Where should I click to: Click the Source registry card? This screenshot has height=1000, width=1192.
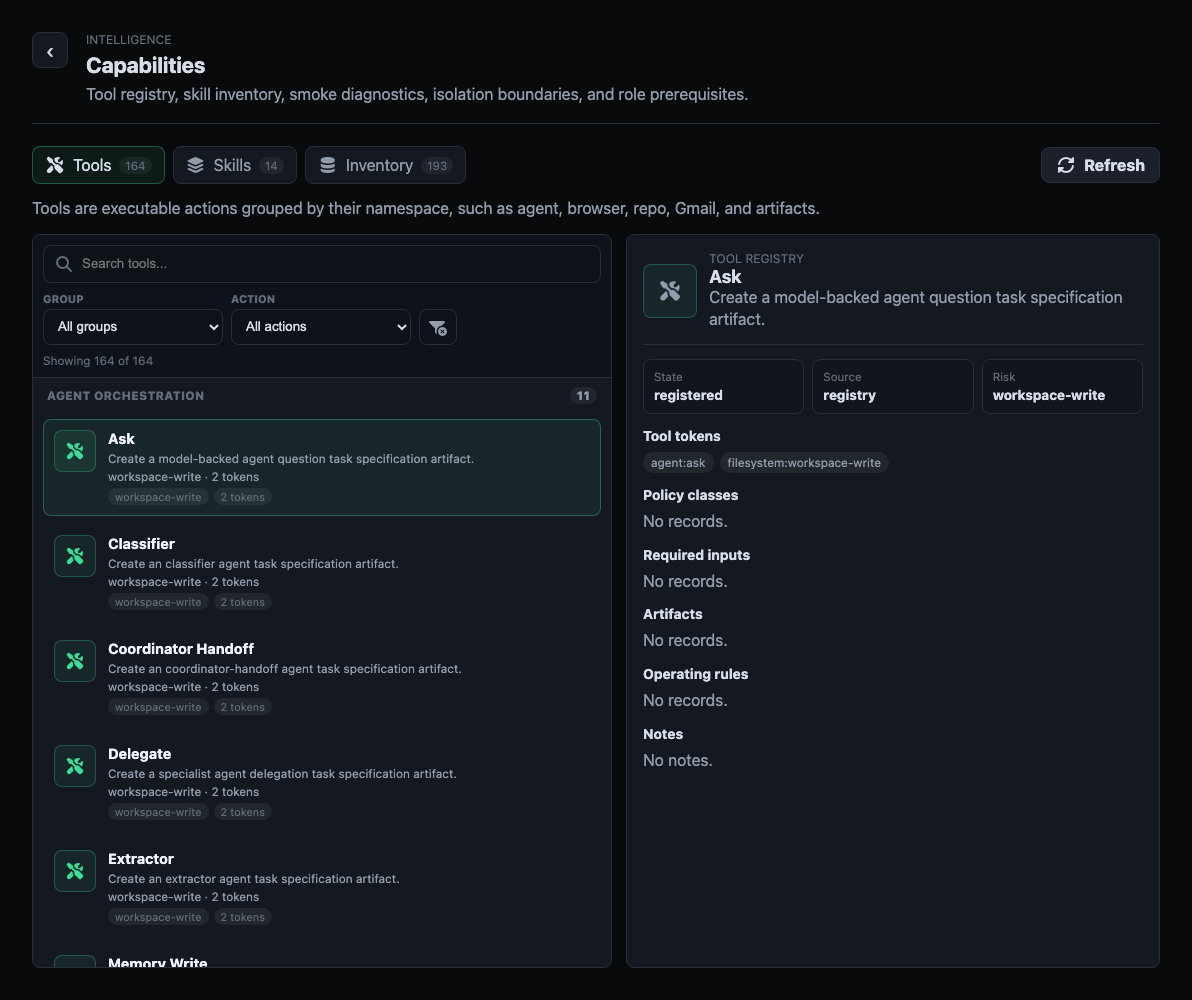pyautogui.click(x=892, y=386)
